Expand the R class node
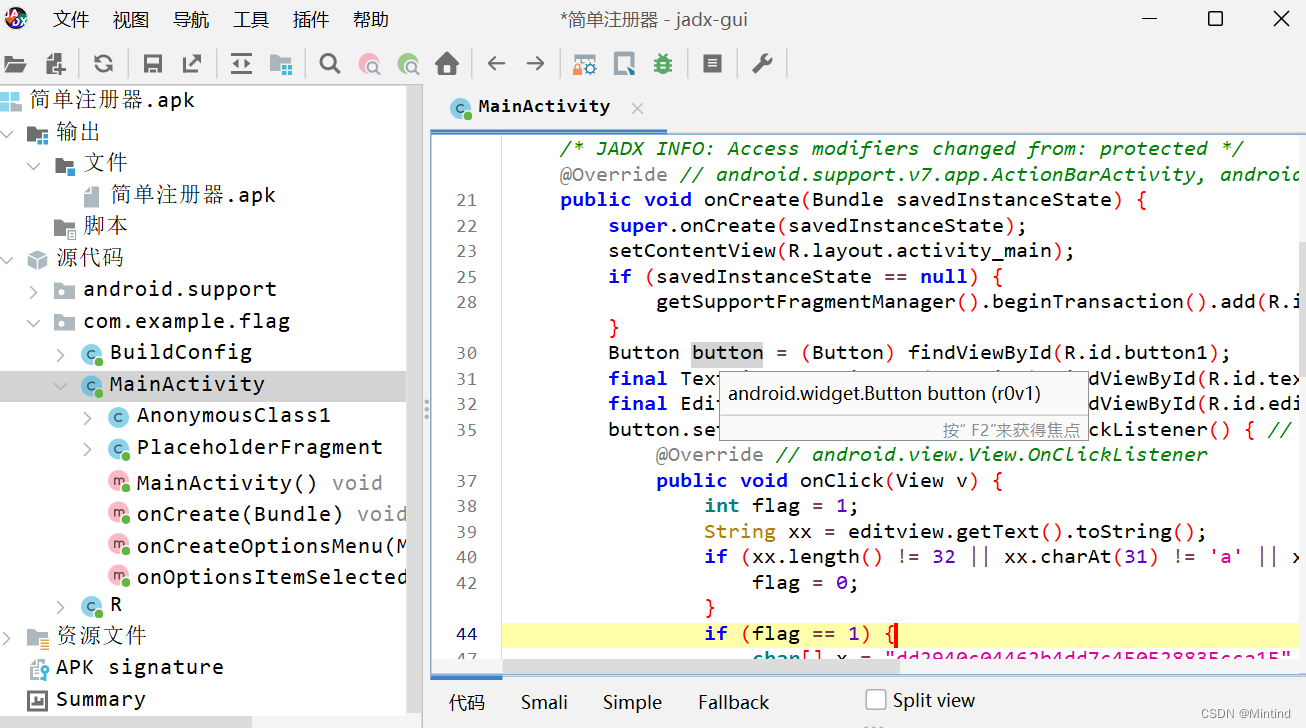 pos(61,606)
